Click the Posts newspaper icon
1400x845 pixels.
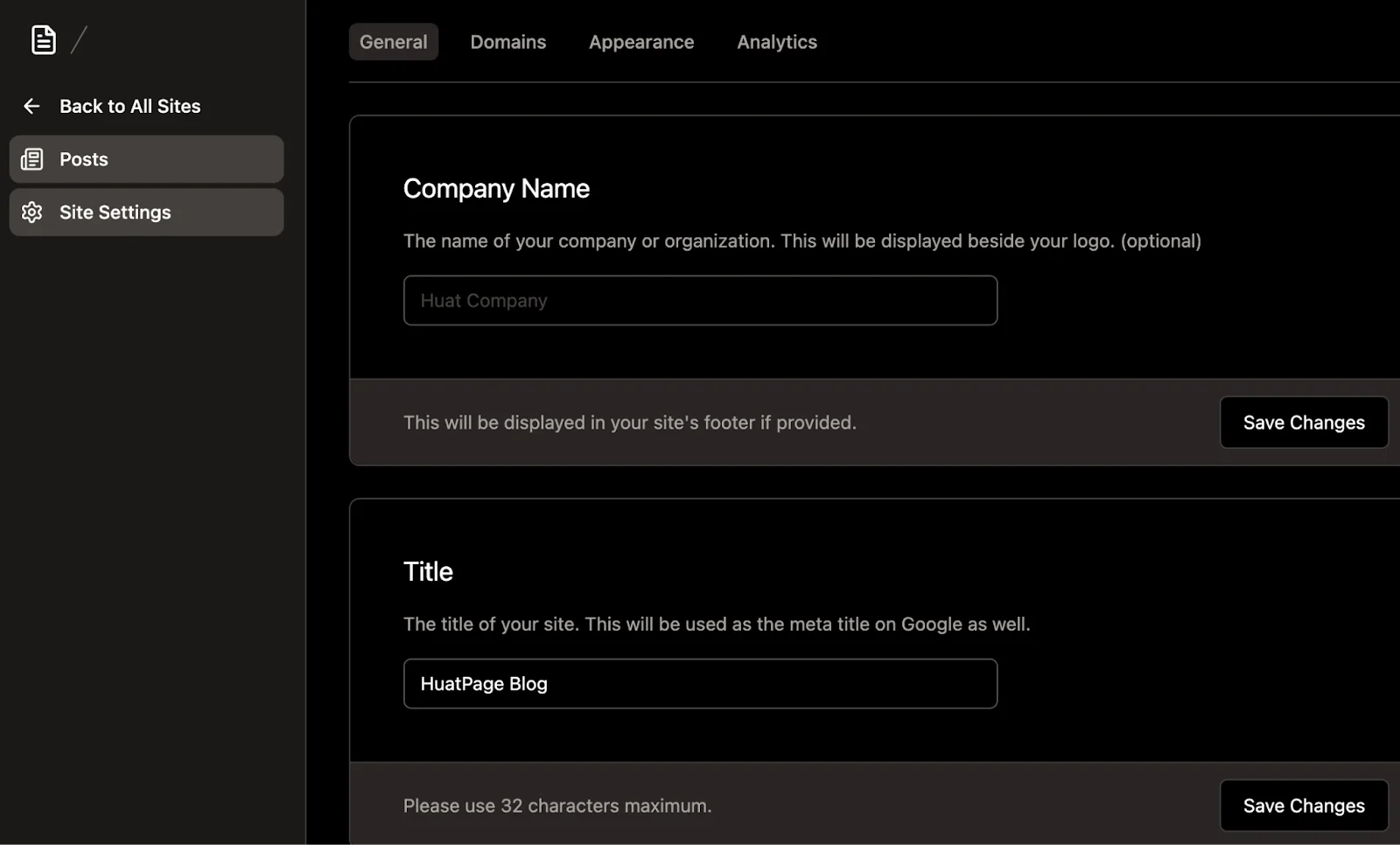click(x=32, y=159)
